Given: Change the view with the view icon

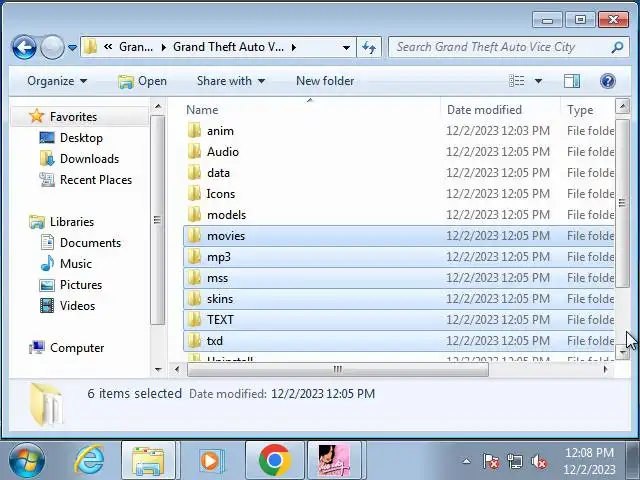Looking at the screenshot, I should pos(517,81).
